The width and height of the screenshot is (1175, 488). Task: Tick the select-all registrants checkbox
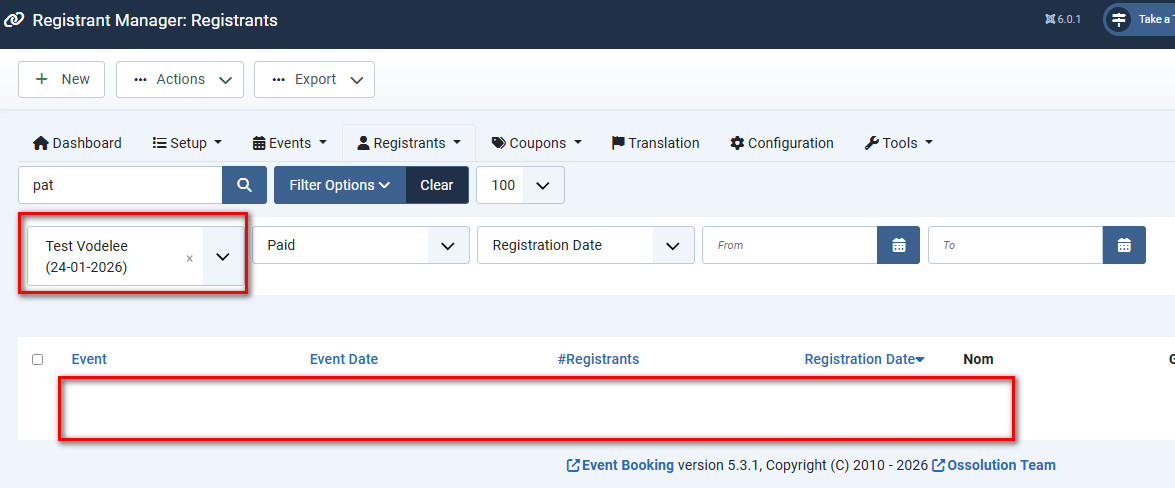[x=38, y=359]
